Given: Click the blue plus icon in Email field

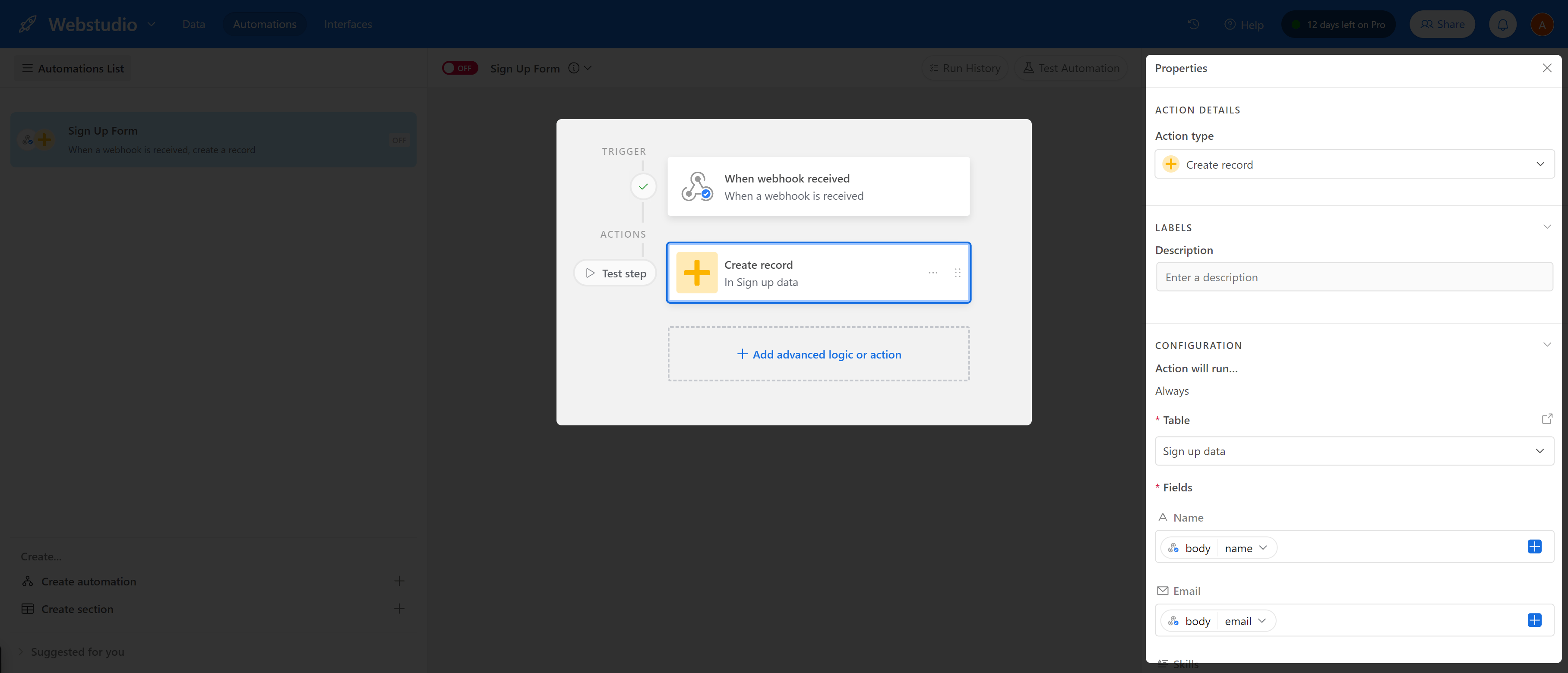Looking at the screenshot, I should pyautogui.click(x=1534, y=620).
